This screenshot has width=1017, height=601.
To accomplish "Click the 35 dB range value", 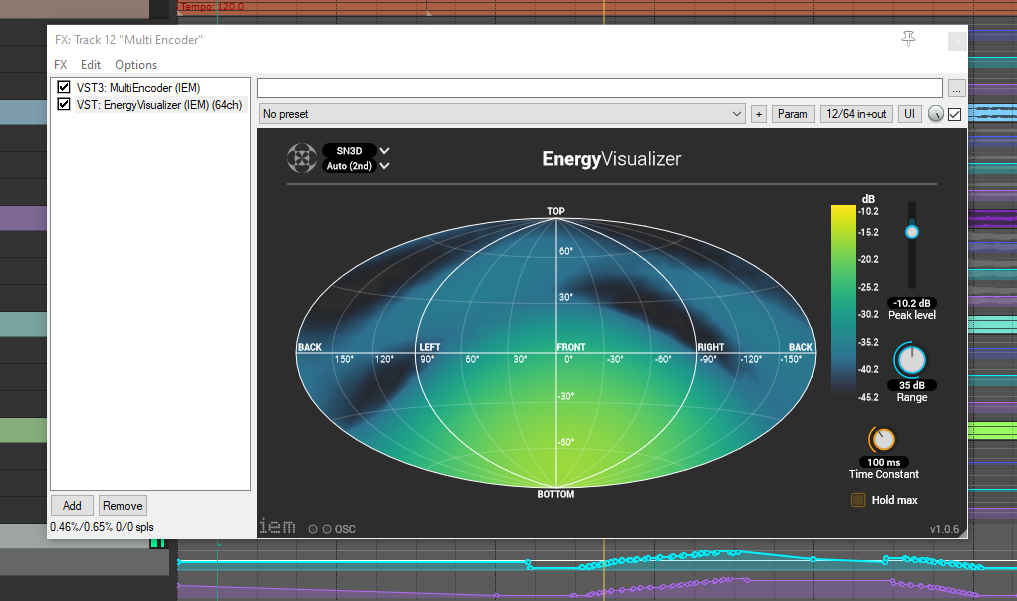I will point(912,385).
